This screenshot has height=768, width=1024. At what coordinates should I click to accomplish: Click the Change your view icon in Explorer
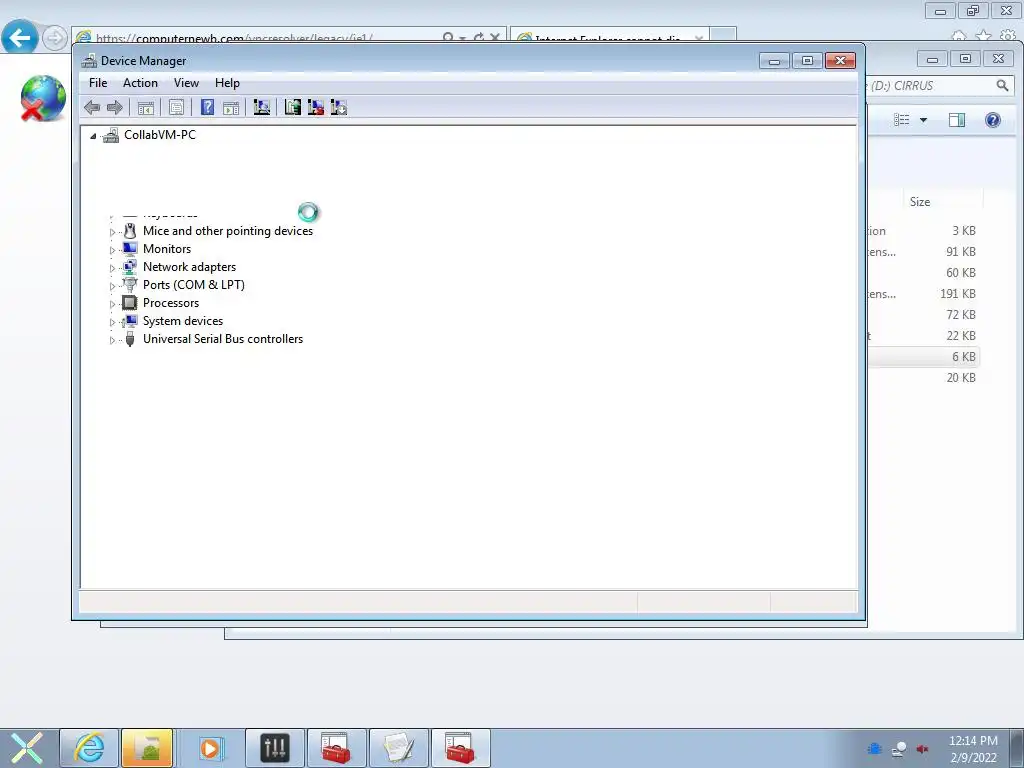click(x=902, y=120)
